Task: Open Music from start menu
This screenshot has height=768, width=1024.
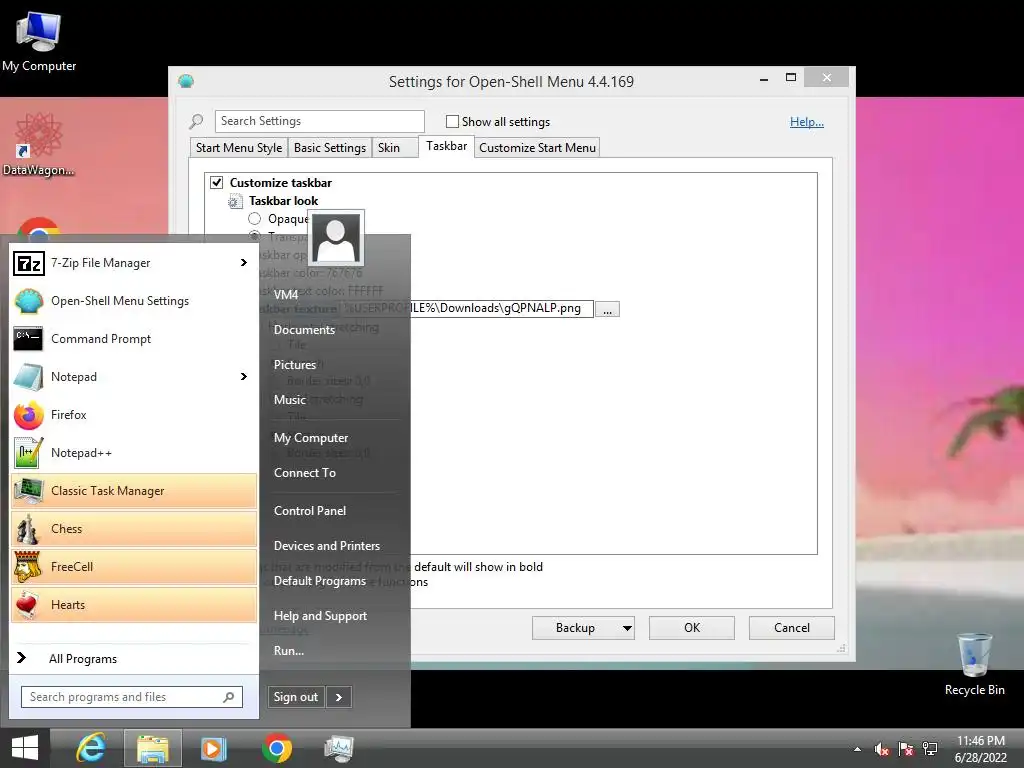Action: (x=289, y=400)
